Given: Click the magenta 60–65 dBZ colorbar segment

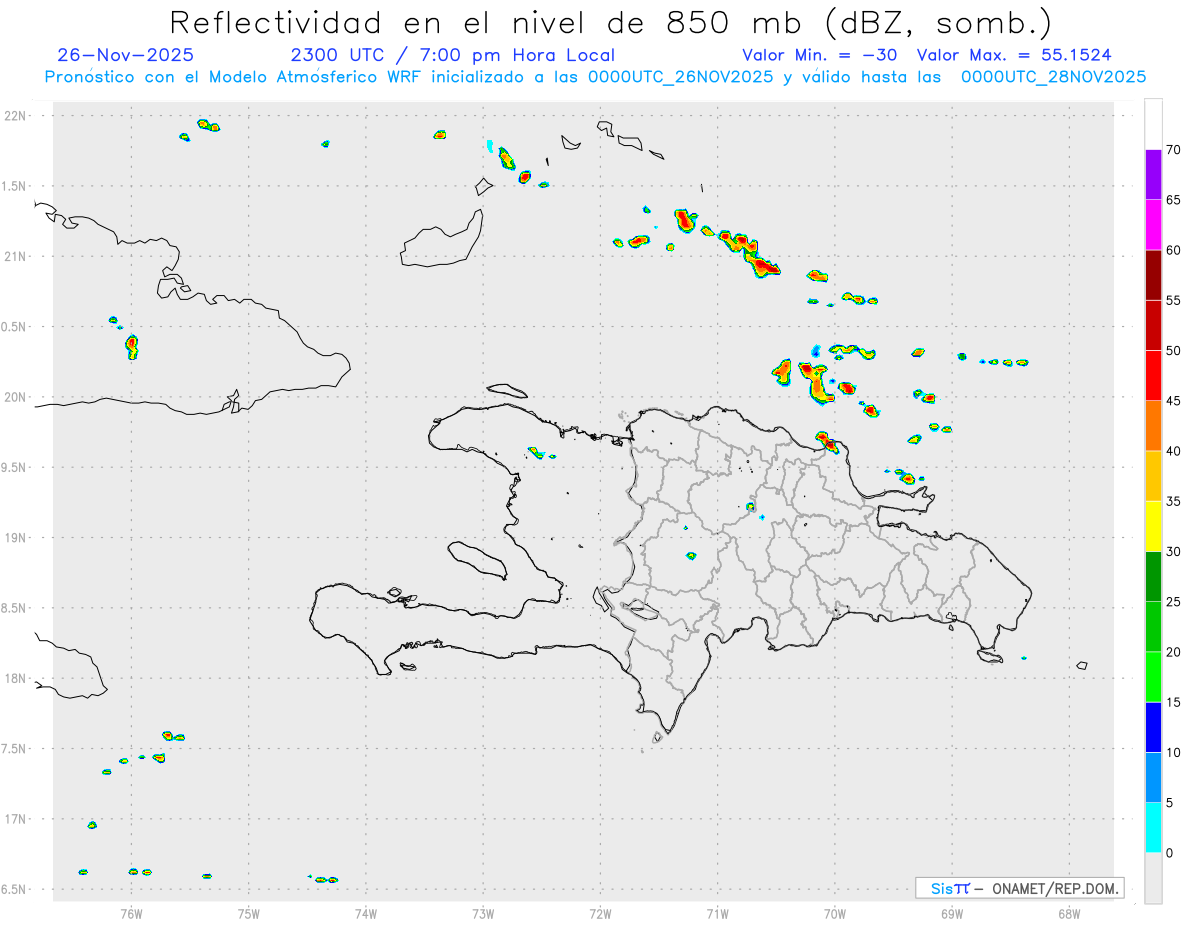Looking at the screenshot, I should pos(1153,225).
